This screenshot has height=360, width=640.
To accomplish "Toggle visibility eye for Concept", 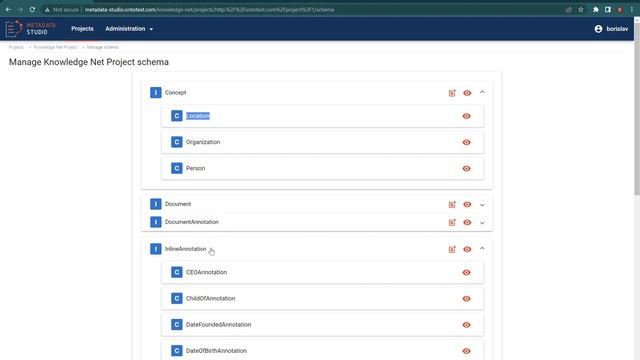I will tap(467, 93).
